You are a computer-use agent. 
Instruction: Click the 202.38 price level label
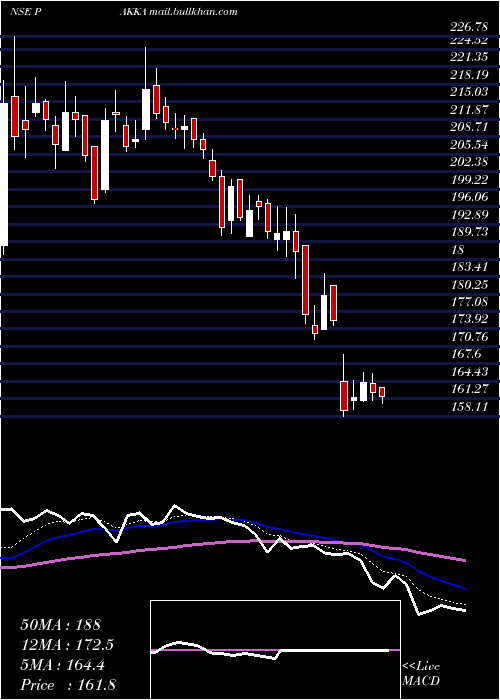click(469, 162)
